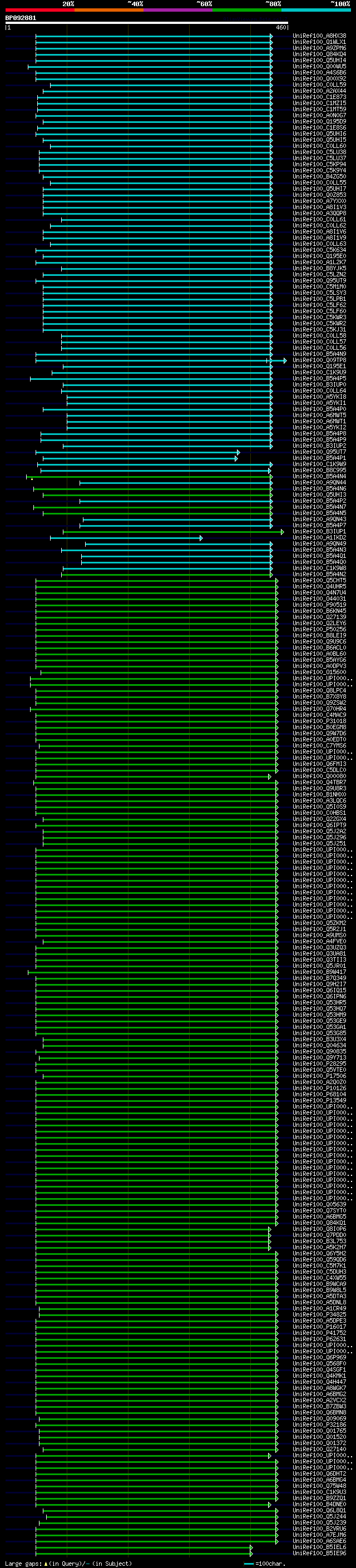Select the UniRef100_A9QN44 label
Viewport: 356px width, 1568px height.
pos(319,483)
